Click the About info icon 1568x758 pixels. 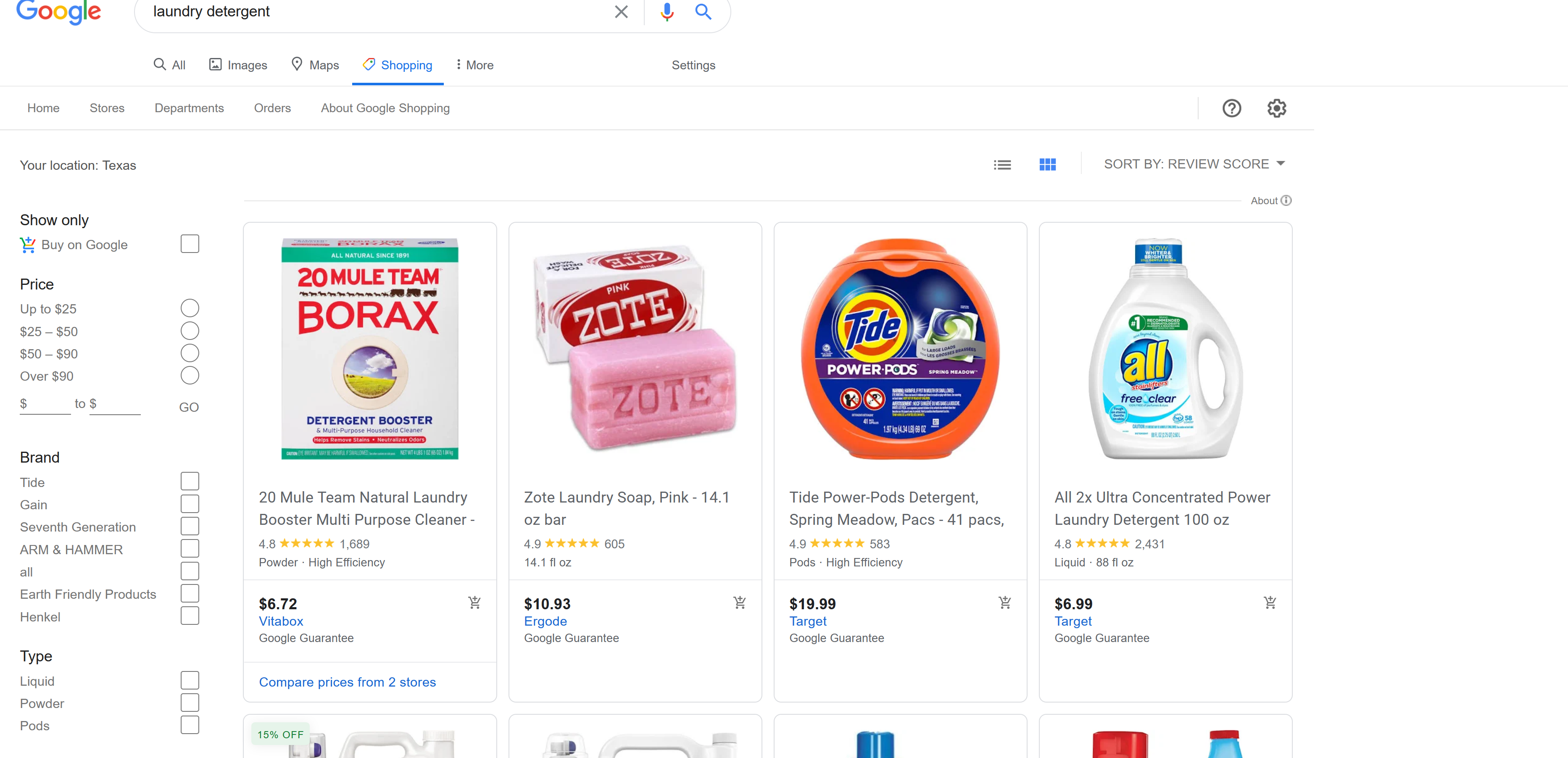tap(1286, 201)
